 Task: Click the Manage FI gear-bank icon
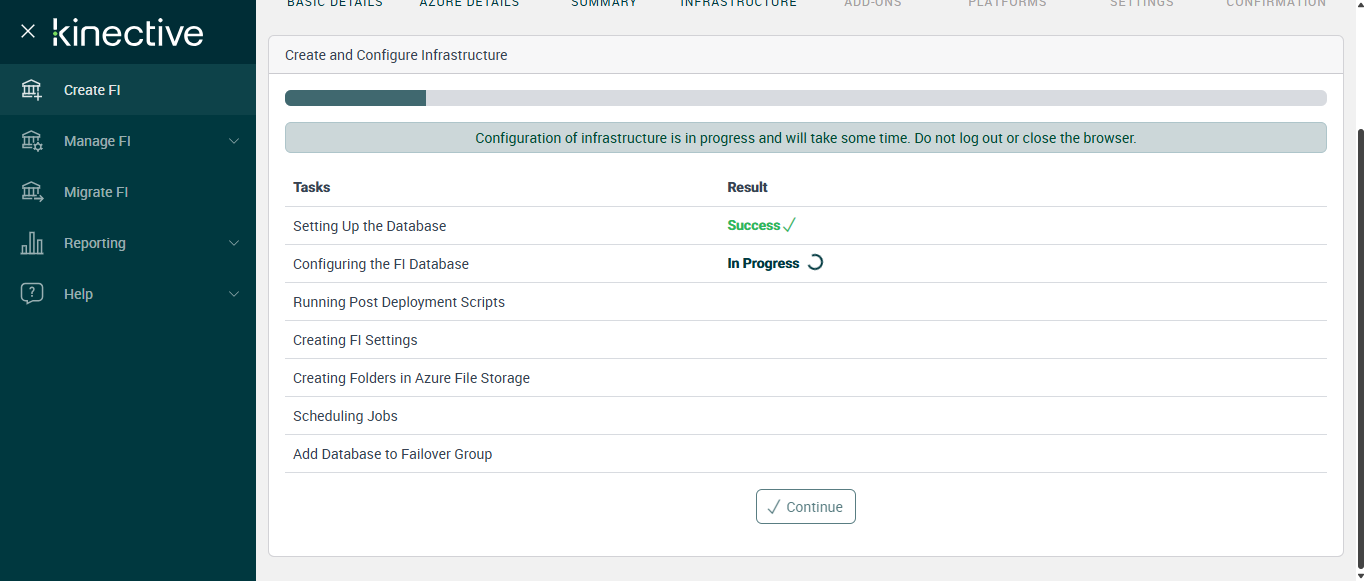(x=32, y=141)
